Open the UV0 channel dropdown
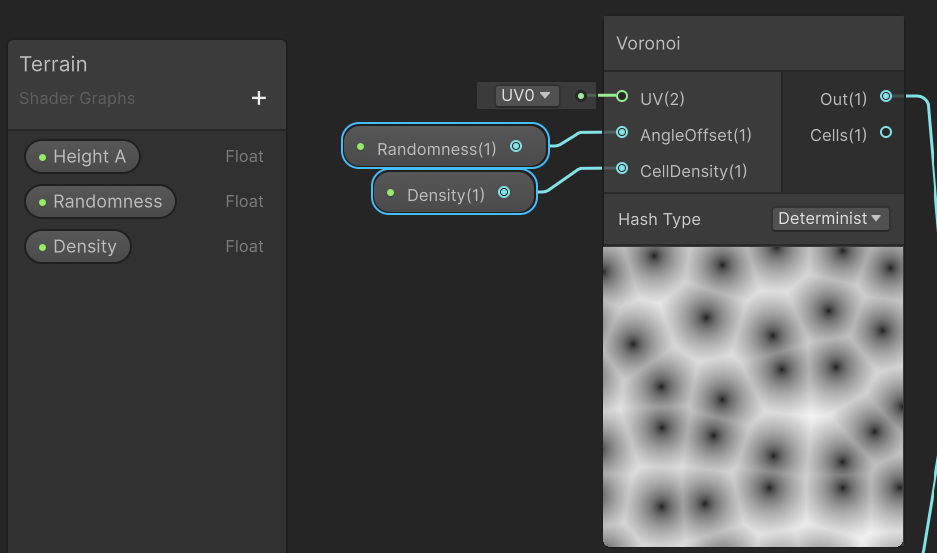 click(x=526, y=96)
